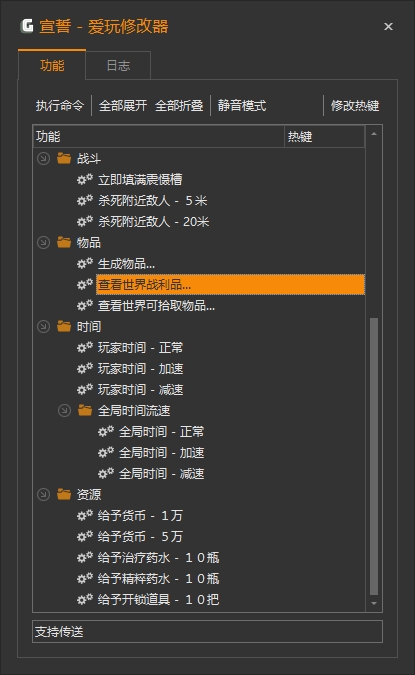This screenshot has width=415, height=675.
Task: Collapse the 全局时间流速 subgroup arrow
Action: click(x=64, y=410)
